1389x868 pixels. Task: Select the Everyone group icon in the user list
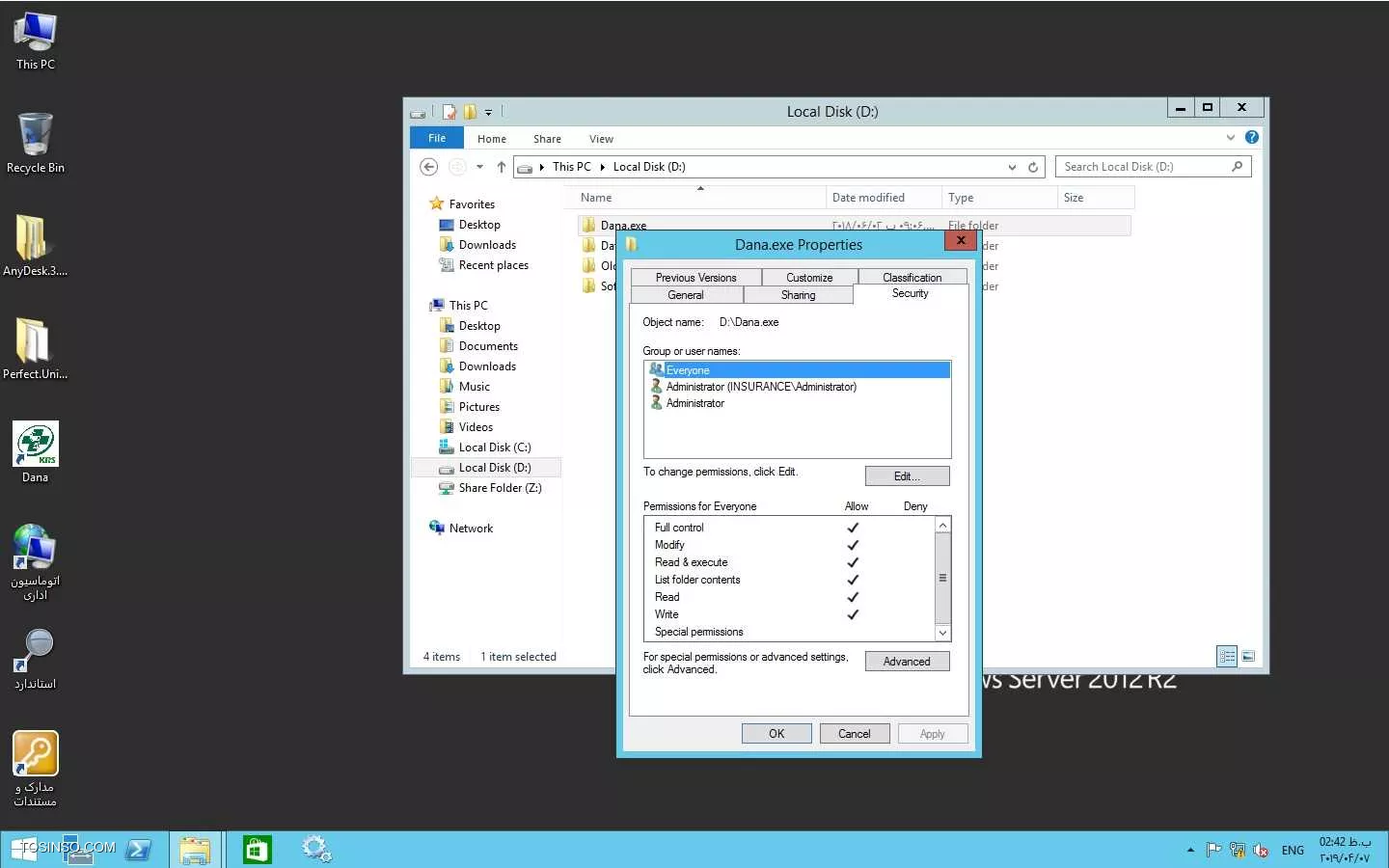click(x=656, y=370)
